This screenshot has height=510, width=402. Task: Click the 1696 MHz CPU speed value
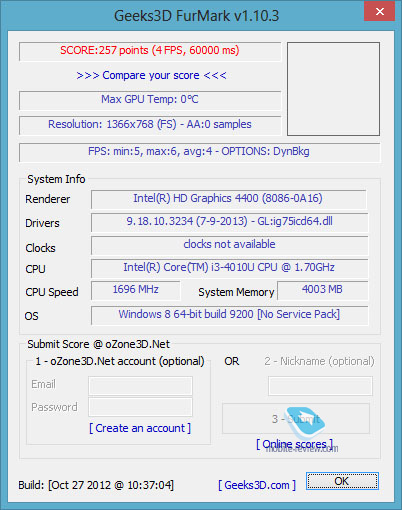[x=136, y=290]
